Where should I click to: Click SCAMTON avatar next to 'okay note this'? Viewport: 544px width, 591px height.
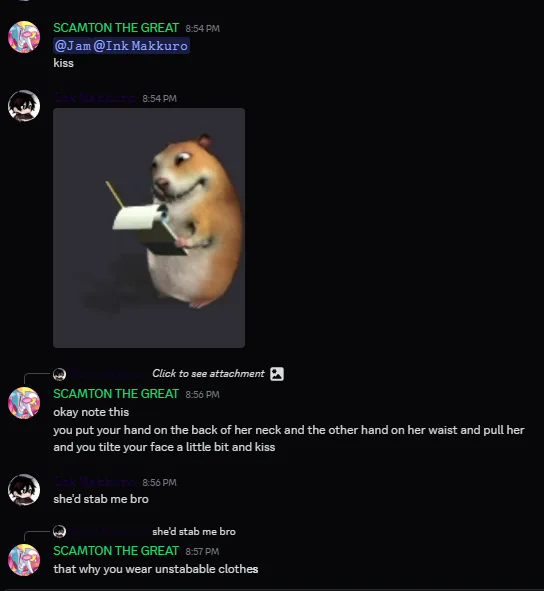point(24,403)
